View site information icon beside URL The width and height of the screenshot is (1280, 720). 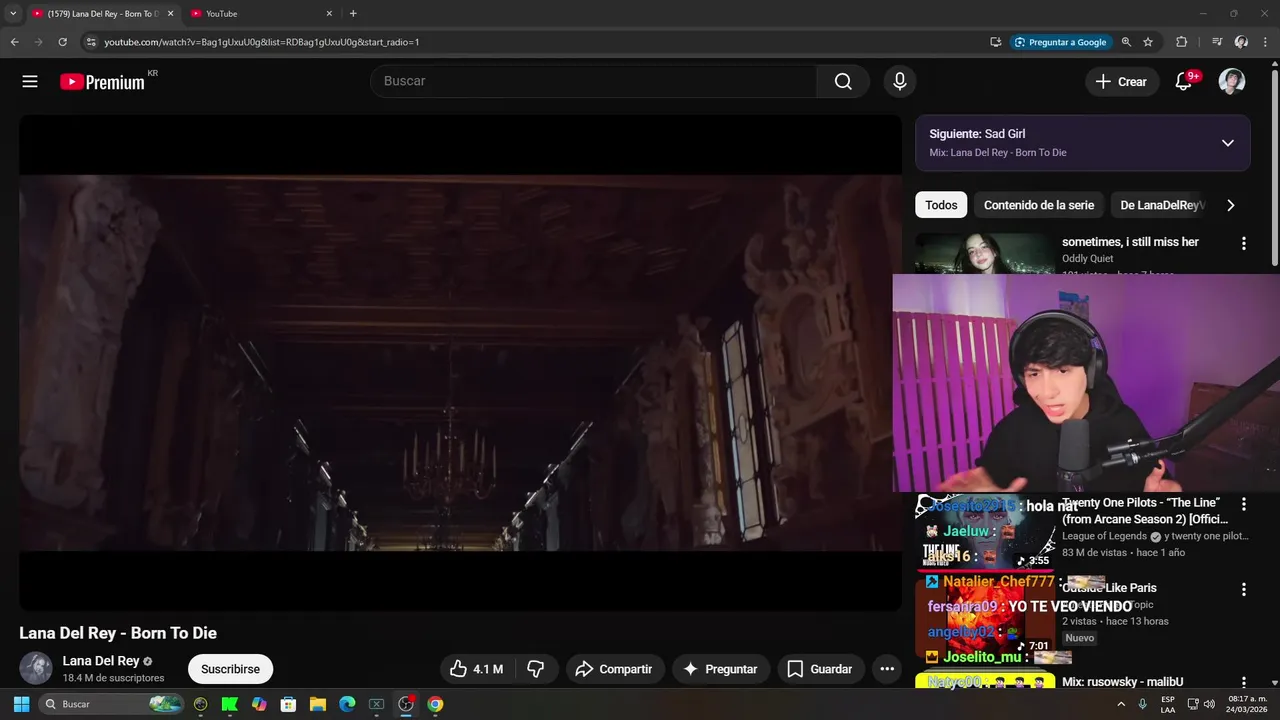click(x=90, y=42)
